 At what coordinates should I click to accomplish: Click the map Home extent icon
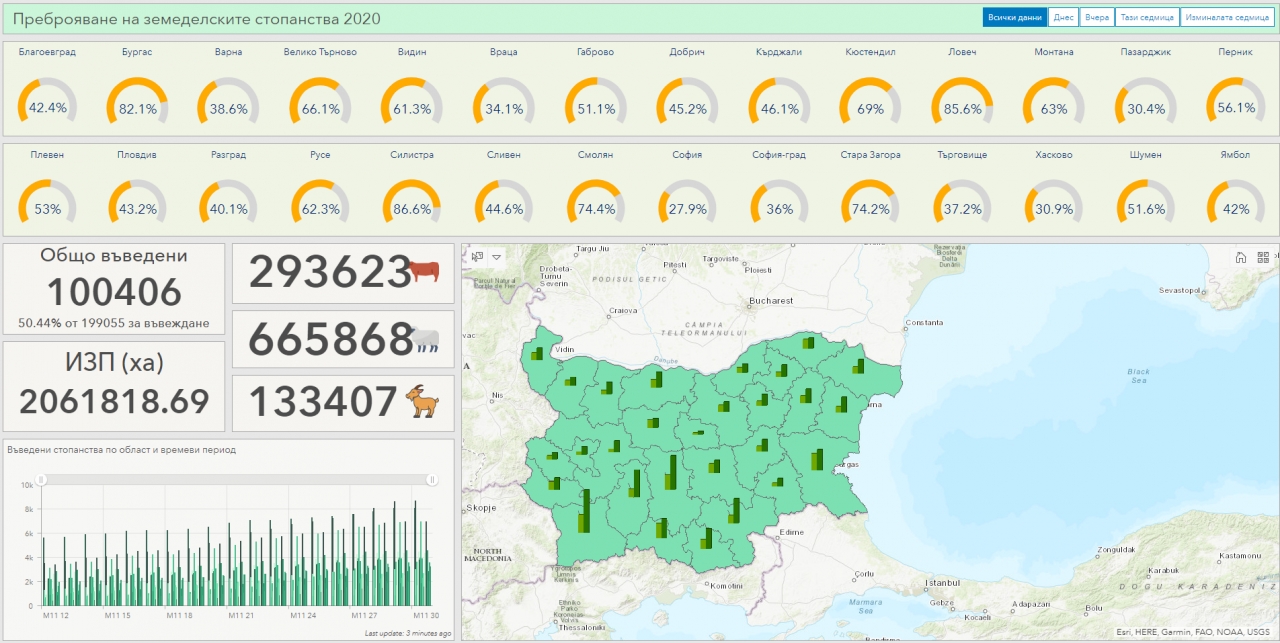(x=1241, y=257)
